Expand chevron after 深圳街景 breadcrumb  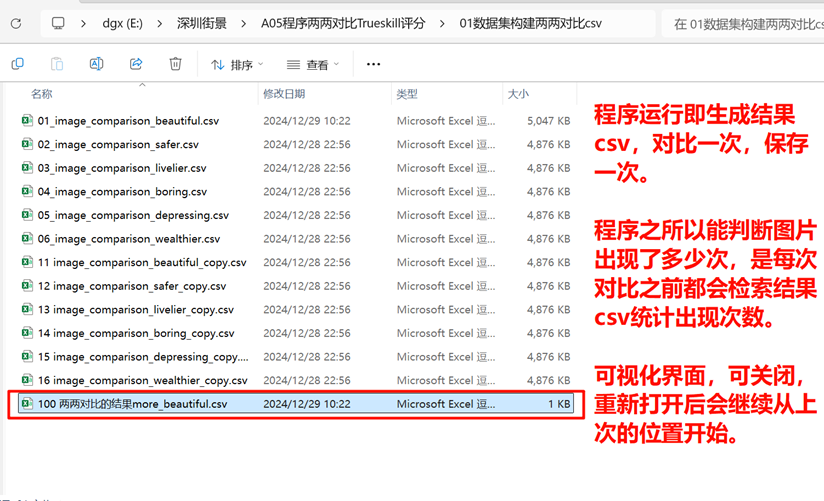[x=243, y=24]
